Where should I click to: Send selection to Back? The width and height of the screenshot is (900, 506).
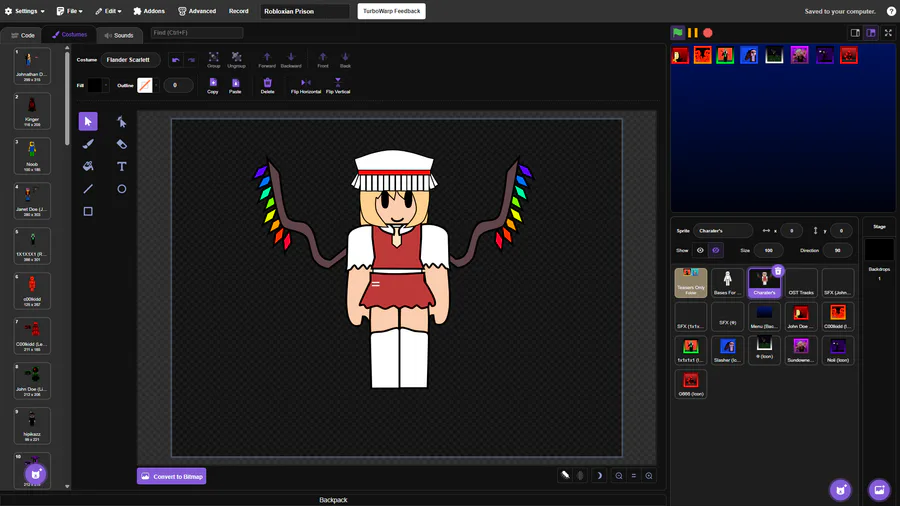point(345,60)
